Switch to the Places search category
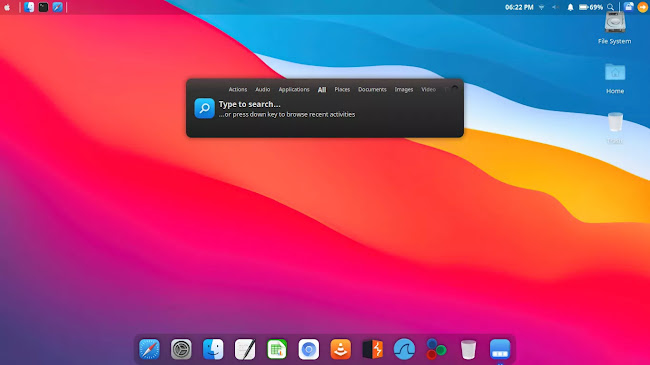 tap(342, 90)
